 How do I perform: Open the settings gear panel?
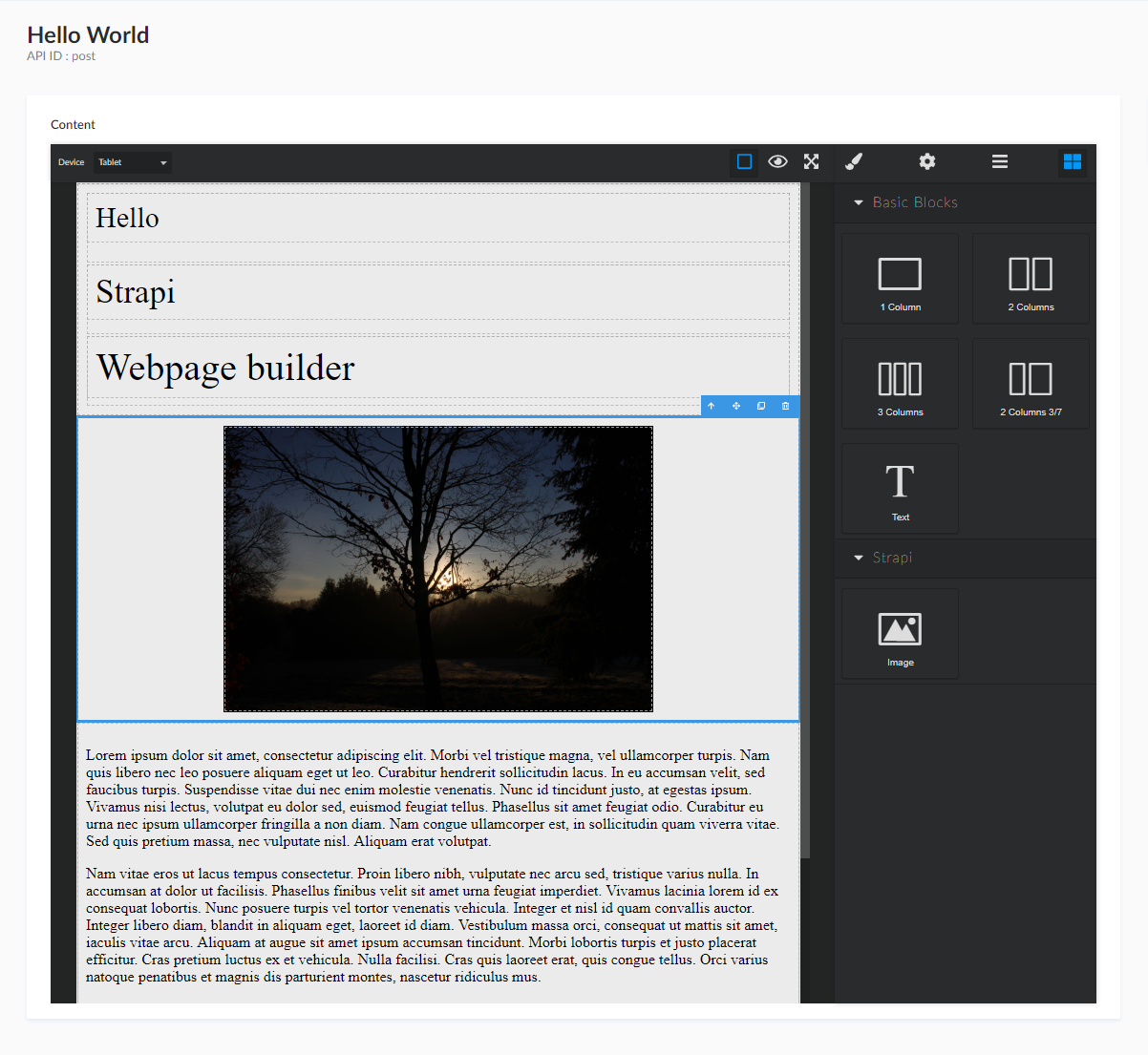[x=927, y=161]
